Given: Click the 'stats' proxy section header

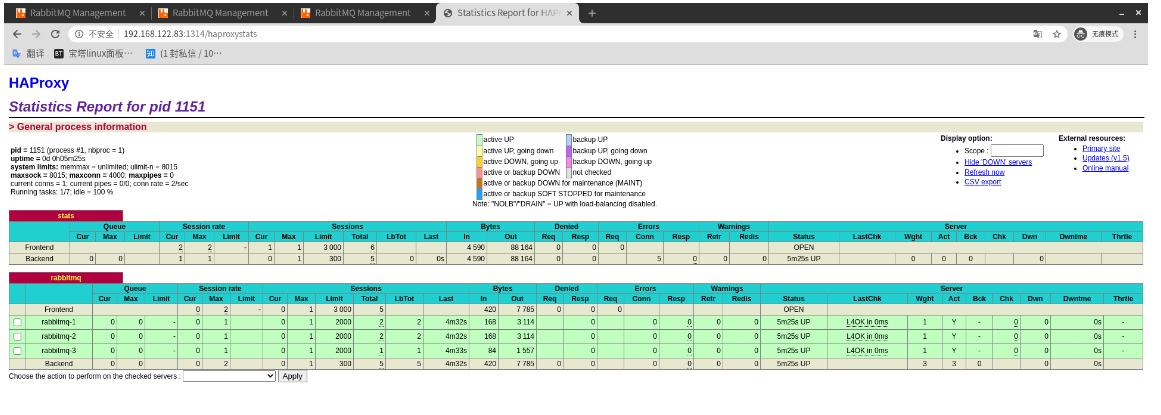Looking at the screenshot, I should coord(66,216).
